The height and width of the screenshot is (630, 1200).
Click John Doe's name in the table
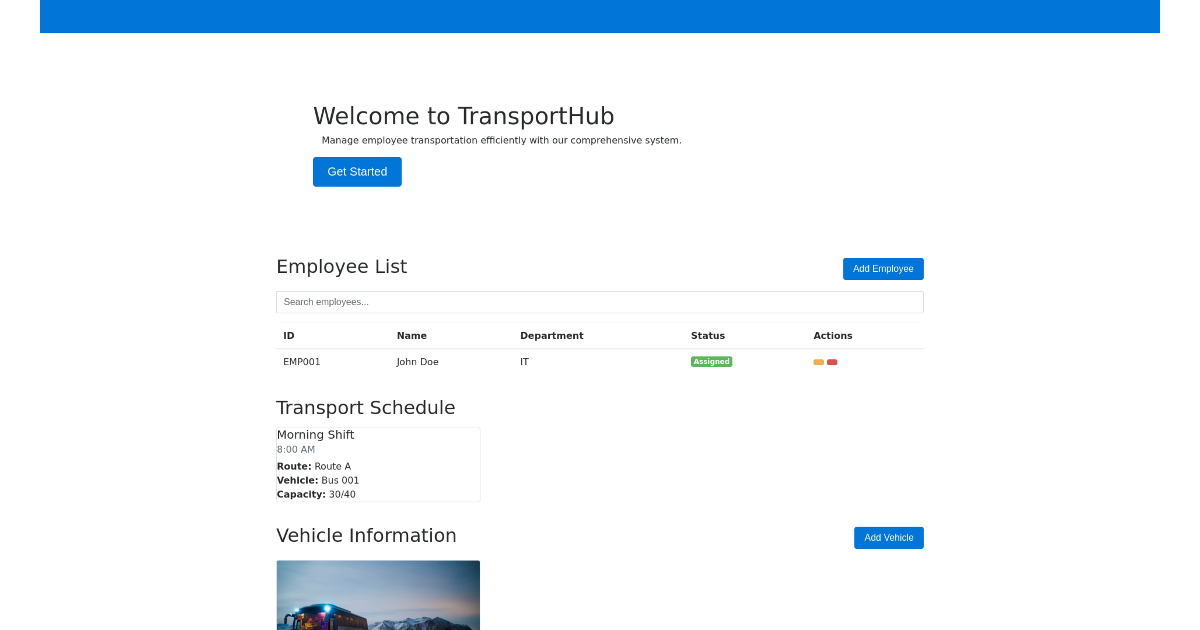coord(418,361)
